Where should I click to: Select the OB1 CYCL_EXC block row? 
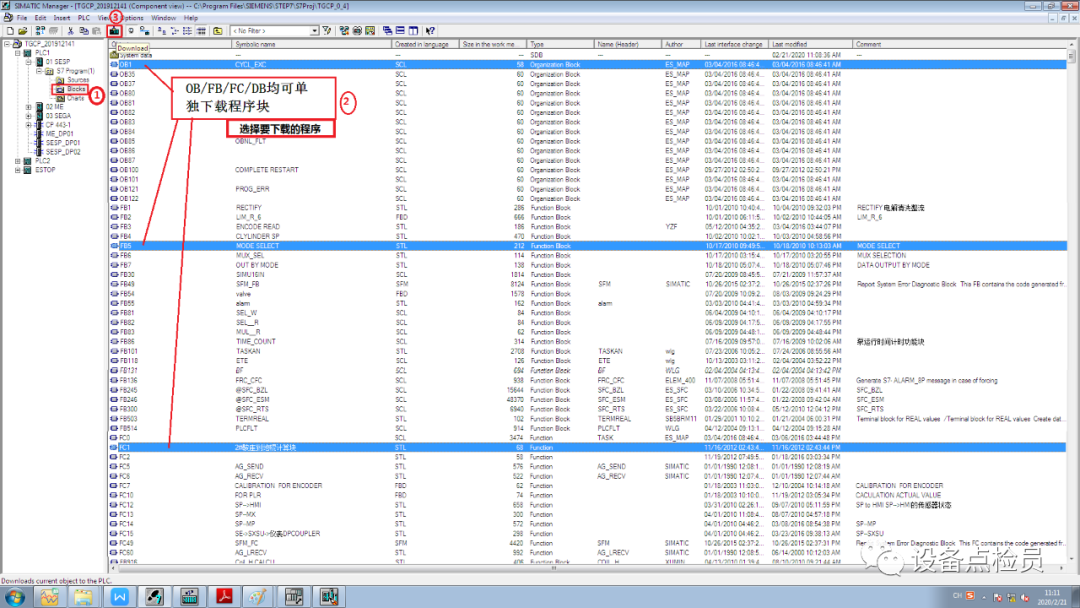tap(588, 64)
